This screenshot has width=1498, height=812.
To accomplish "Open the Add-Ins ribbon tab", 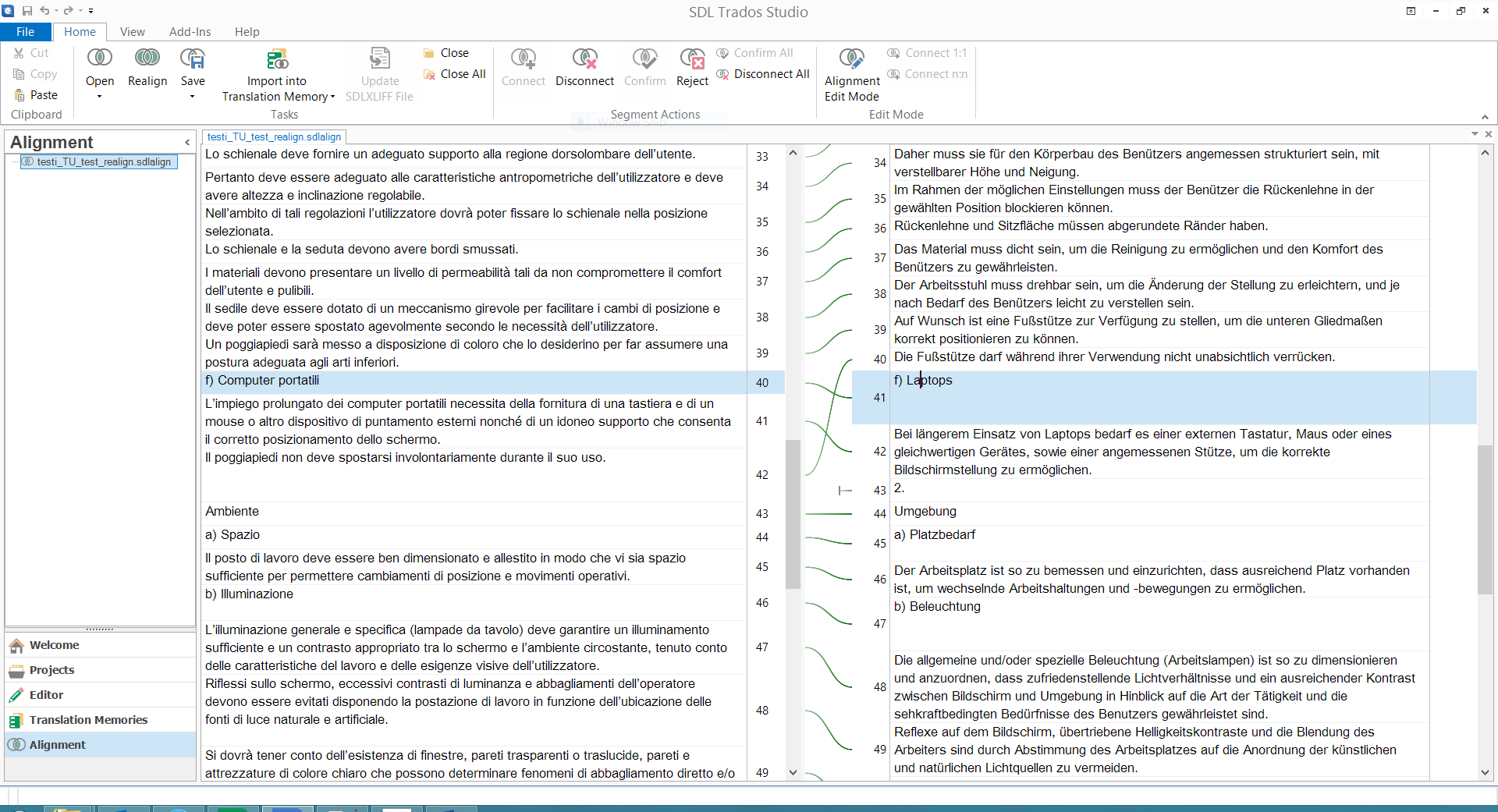I will click(x=190, y=32).
